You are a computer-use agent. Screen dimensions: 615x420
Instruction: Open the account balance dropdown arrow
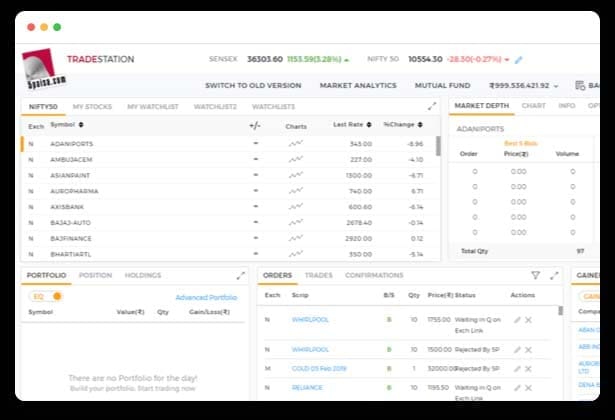[x=556, y=86]
